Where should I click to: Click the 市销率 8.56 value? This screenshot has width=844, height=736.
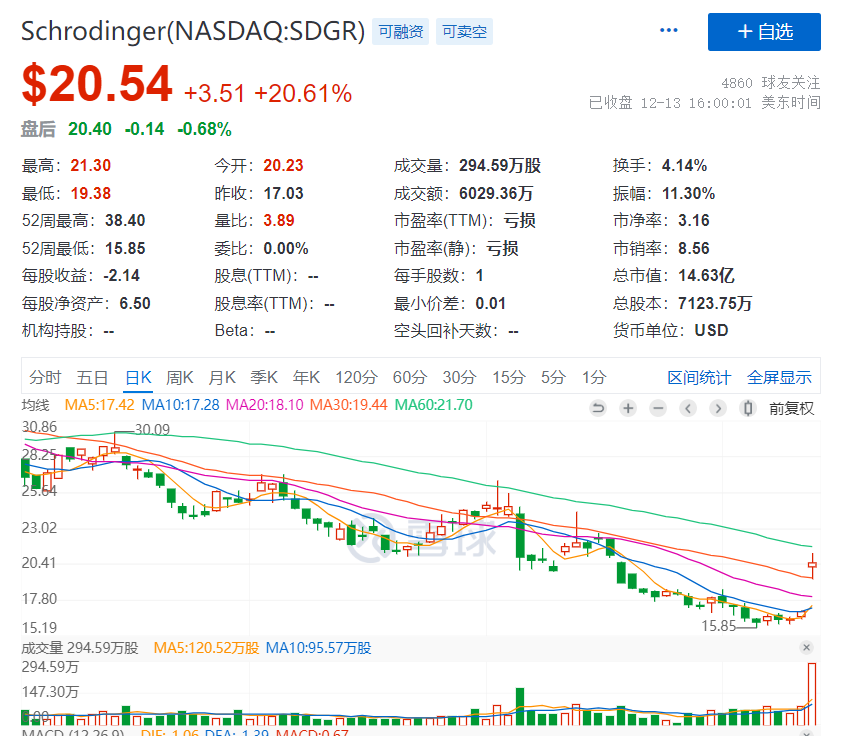click(x=693, y=249)
